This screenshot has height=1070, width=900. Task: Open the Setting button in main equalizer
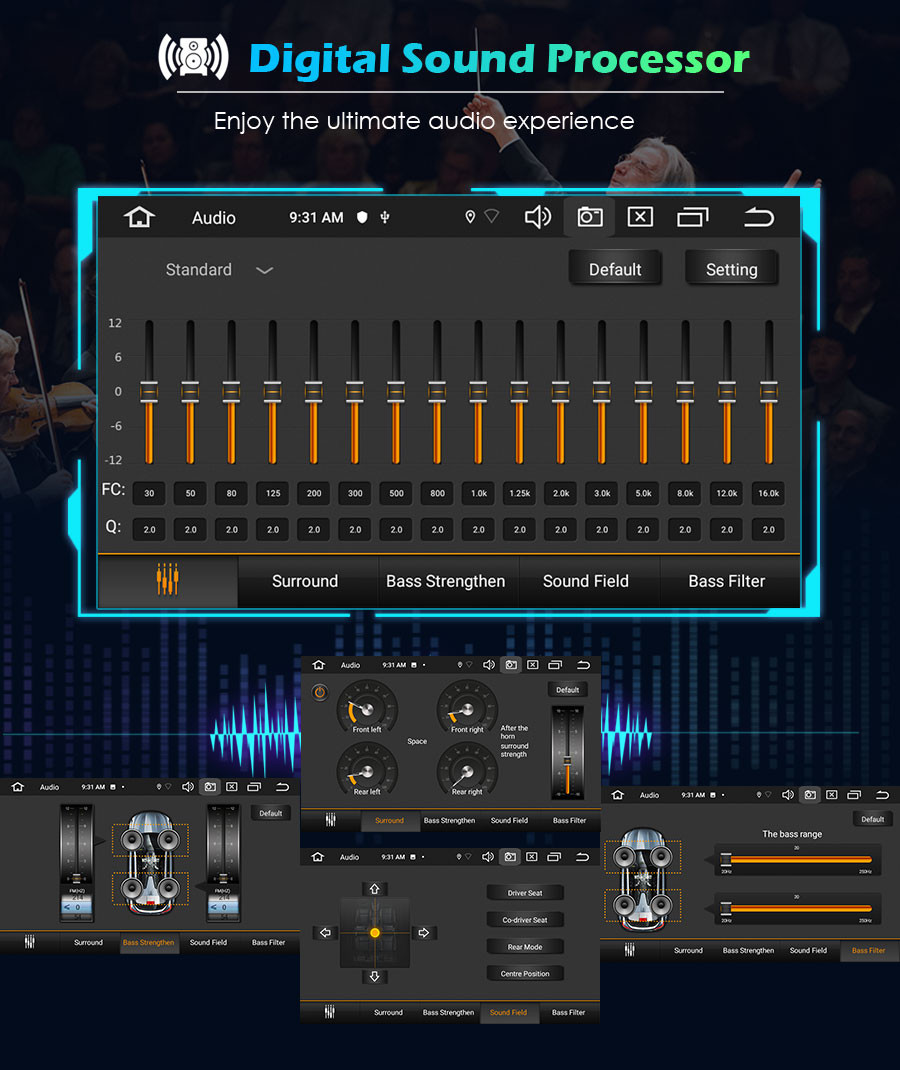coord(731,270)
